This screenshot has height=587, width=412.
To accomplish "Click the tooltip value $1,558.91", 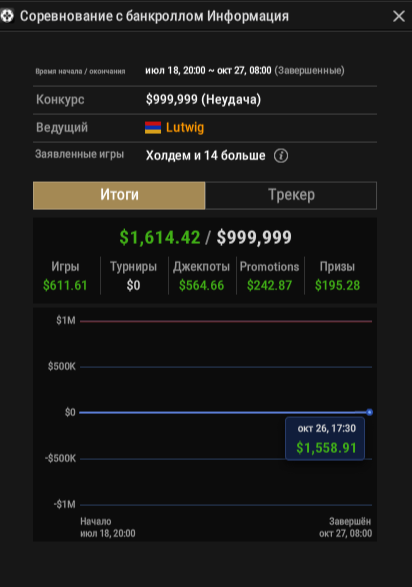I will [x=326, y=448].
